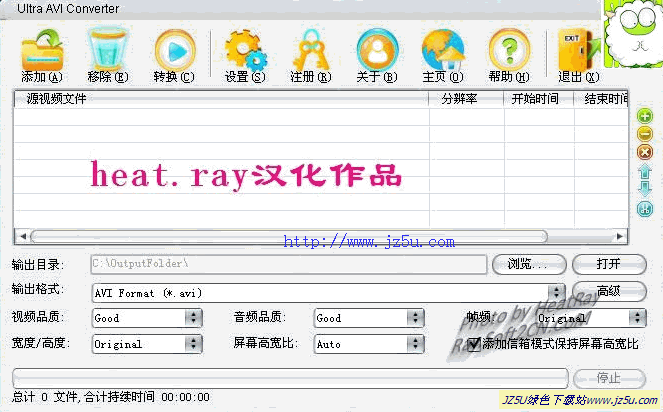Image resolution: width=663 pixels, height=412 pixels.
Task: Click 源视频文件 column header
Action: pos(221,99)
